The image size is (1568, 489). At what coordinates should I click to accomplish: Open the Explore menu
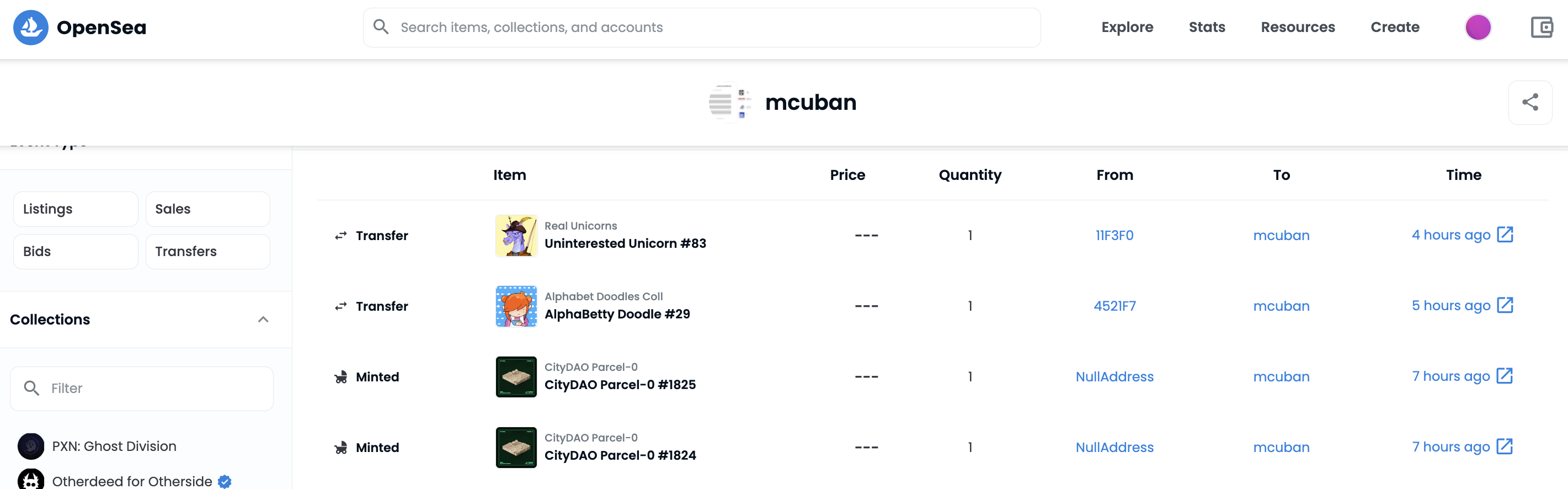[x=1127, y=28]
